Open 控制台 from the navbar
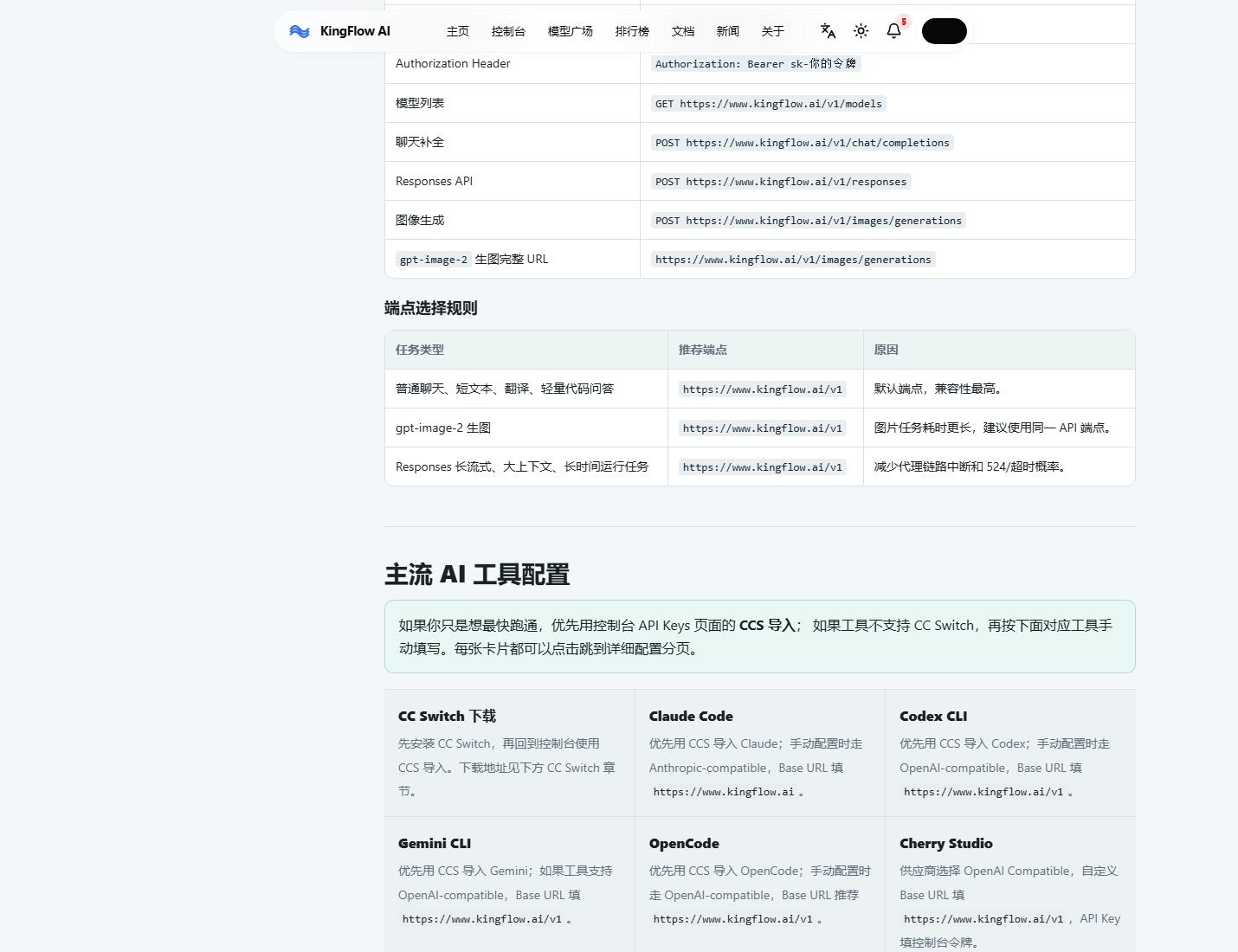The width and height of the screenshot is (1238, 952). tap(508, 31)
